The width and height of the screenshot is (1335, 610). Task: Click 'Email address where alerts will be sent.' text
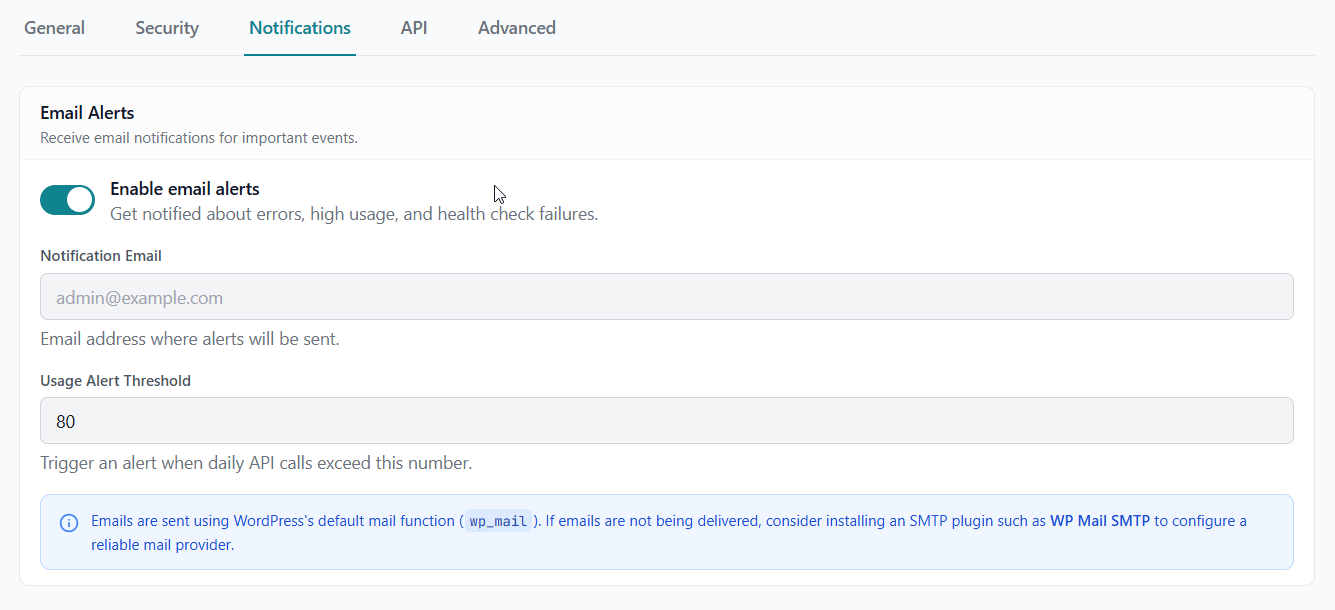(x=190, y=339)
